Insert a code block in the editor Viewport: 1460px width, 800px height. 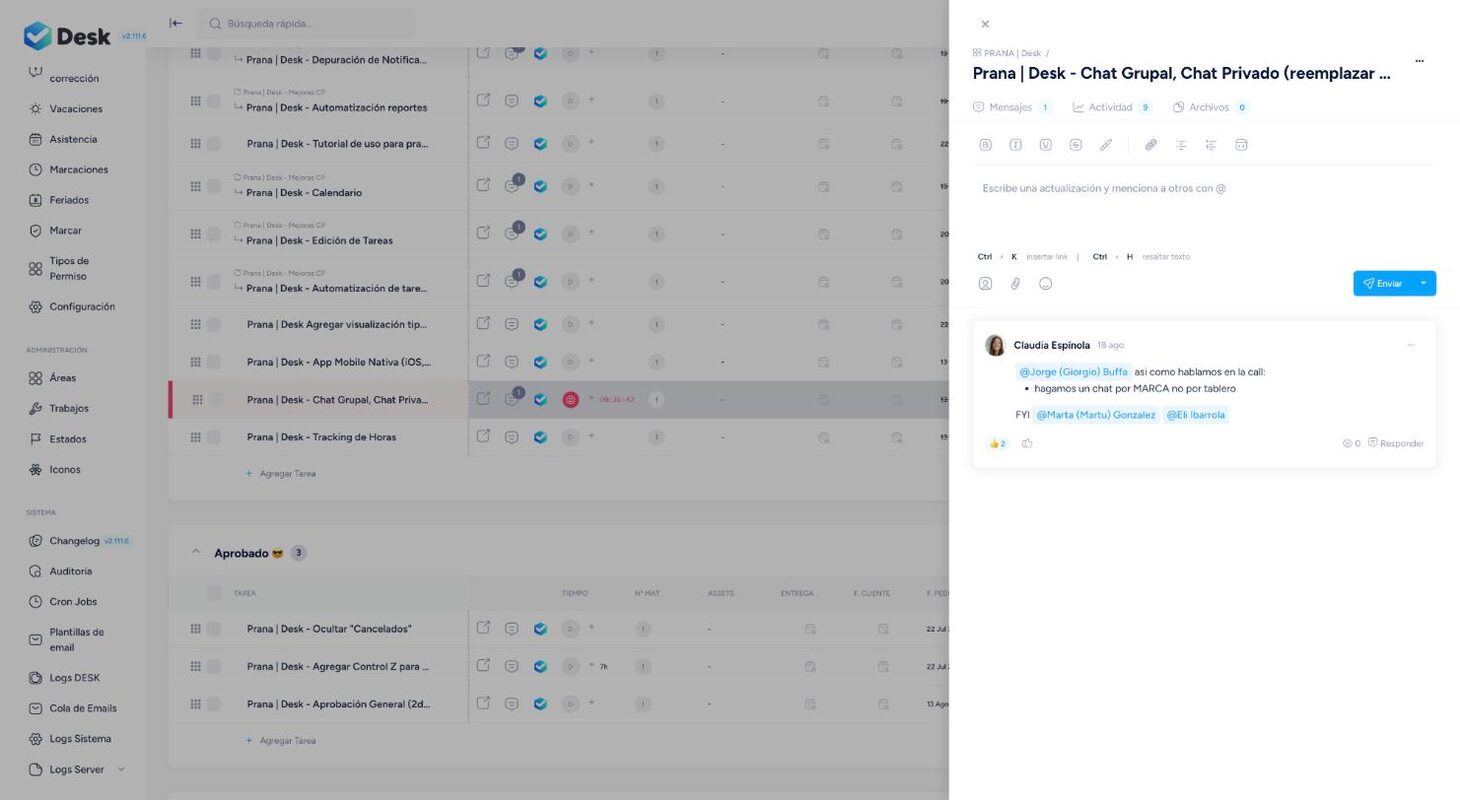tap(1241, 145)
